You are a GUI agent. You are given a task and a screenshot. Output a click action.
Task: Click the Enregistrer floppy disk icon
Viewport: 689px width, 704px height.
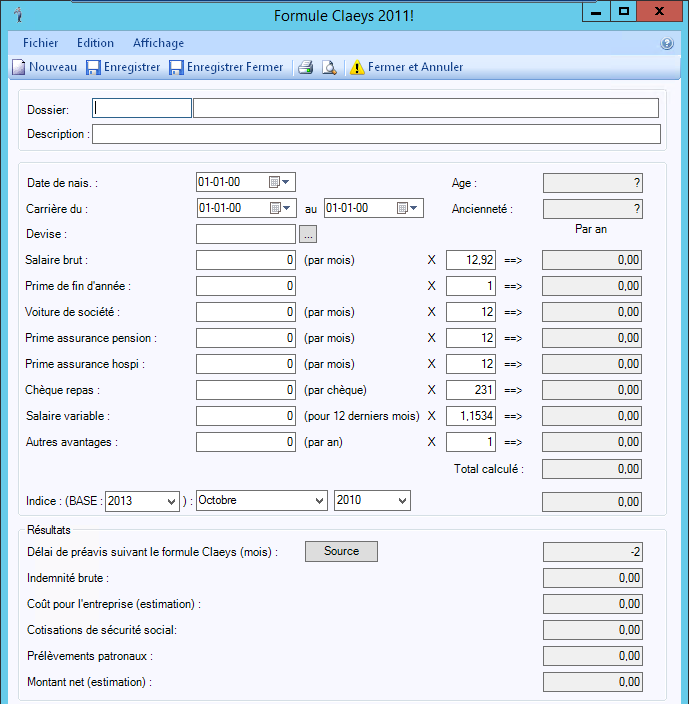[93, 68]
